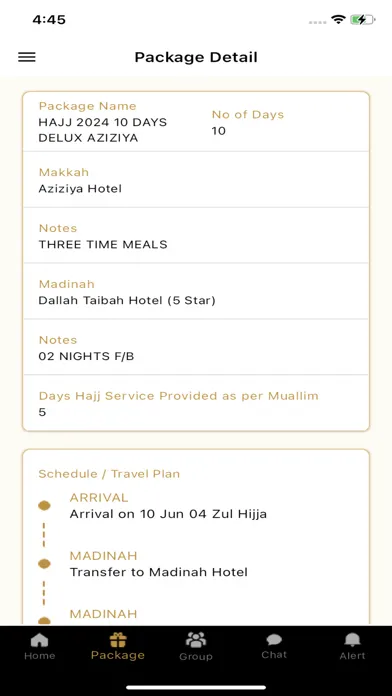The height and width of the screenshot is (696, 392).
Task: Tap Arrival on 10 Jun schedule entry
Action: click(x=168, y=514)
